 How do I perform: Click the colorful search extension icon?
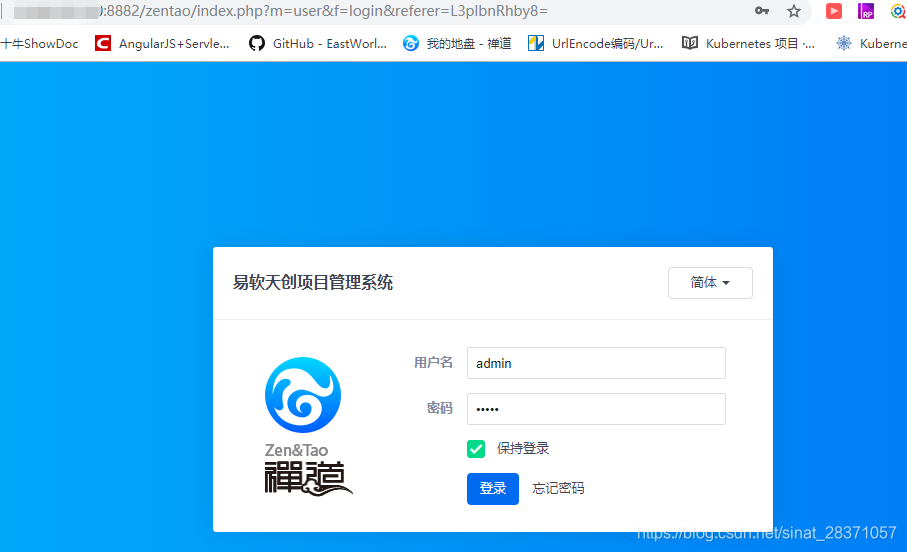point(898,11)
